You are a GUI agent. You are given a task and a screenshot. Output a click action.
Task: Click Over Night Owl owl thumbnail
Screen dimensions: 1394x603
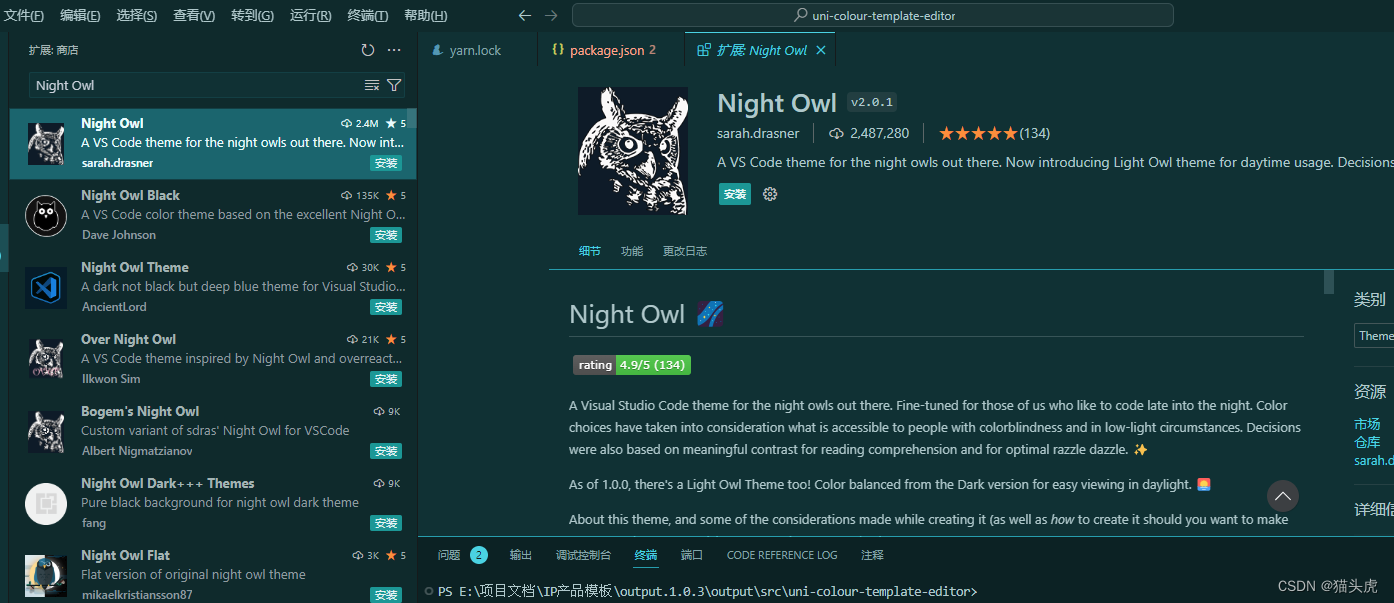pyautogui.click(x=46, y=360)
